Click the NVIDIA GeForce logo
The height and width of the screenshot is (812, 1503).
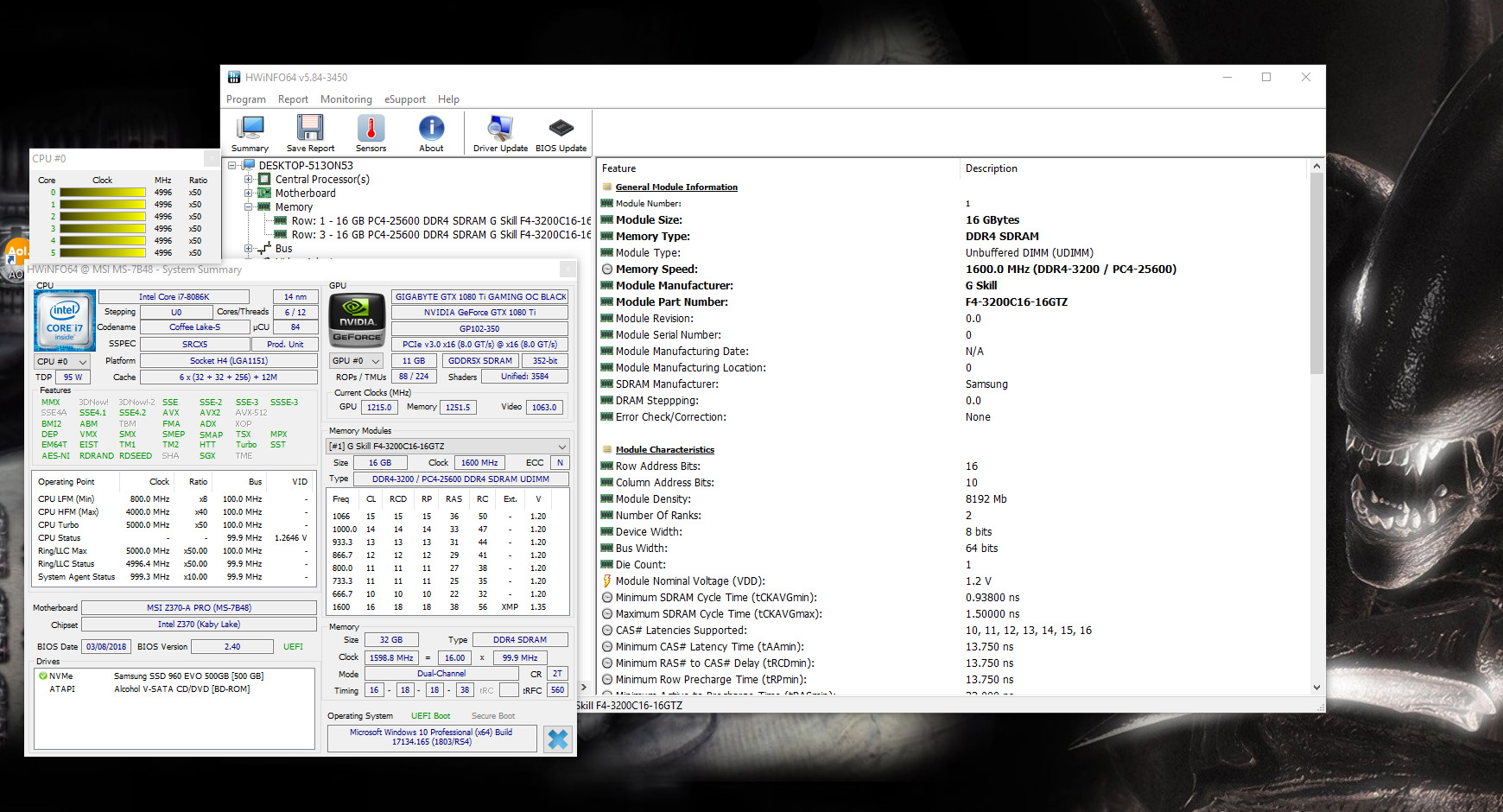click(x=358, y=320)
